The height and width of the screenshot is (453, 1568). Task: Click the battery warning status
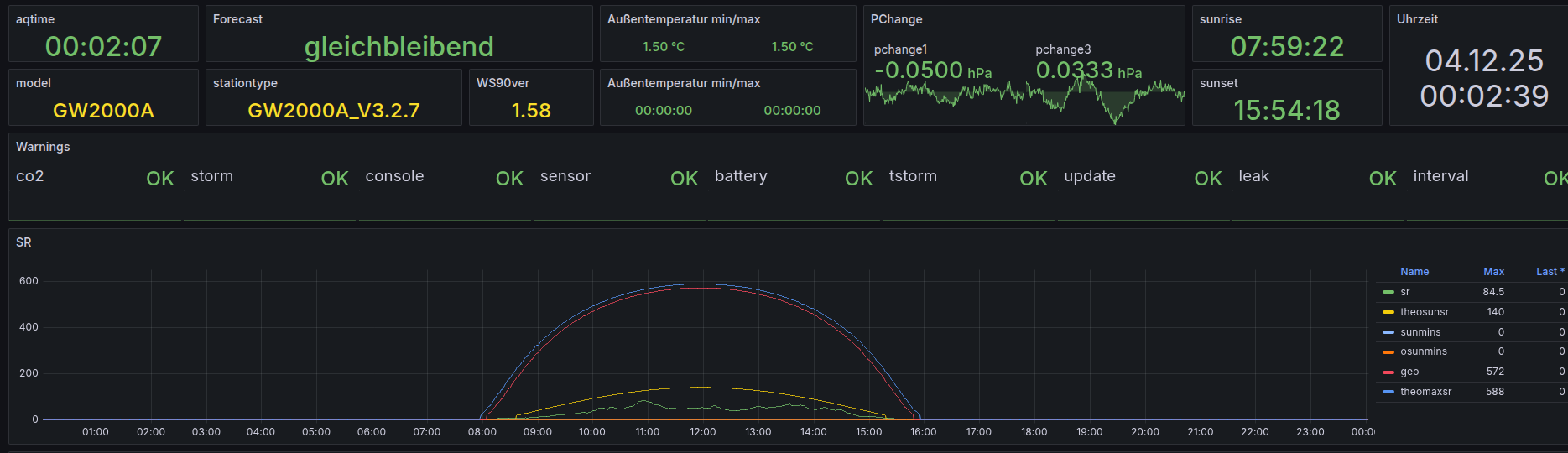pos(858,179)
